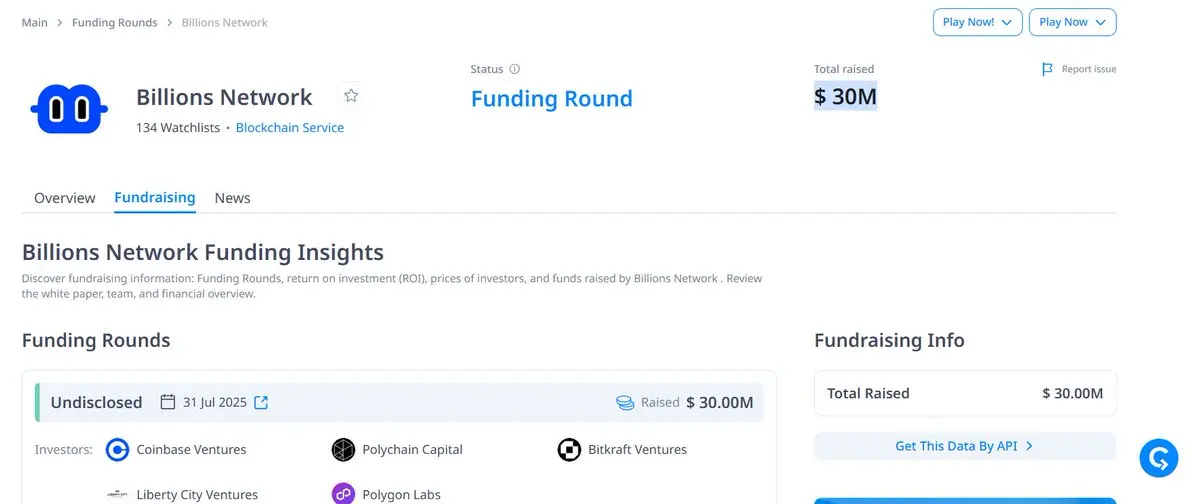
Task: Expand the second Play Now dropdown
Action: [x=1073, y=22]
